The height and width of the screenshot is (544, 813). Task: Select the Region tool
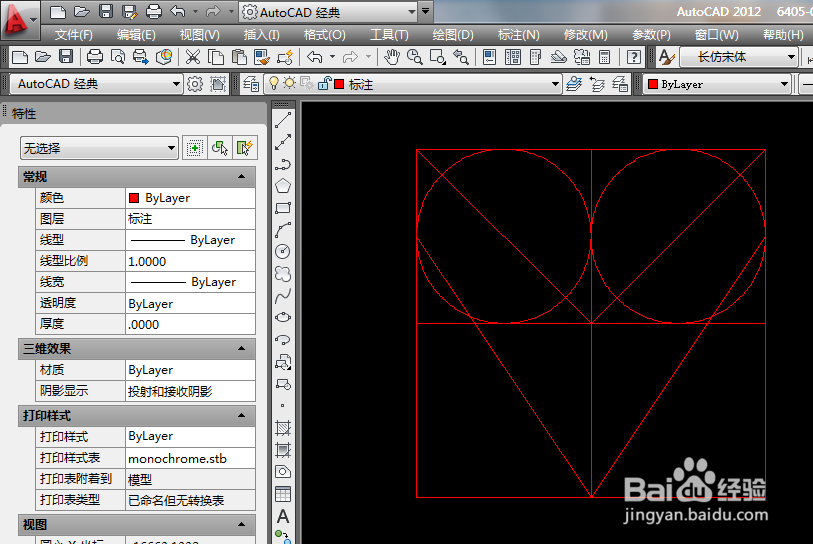click(x=283, y=471)
